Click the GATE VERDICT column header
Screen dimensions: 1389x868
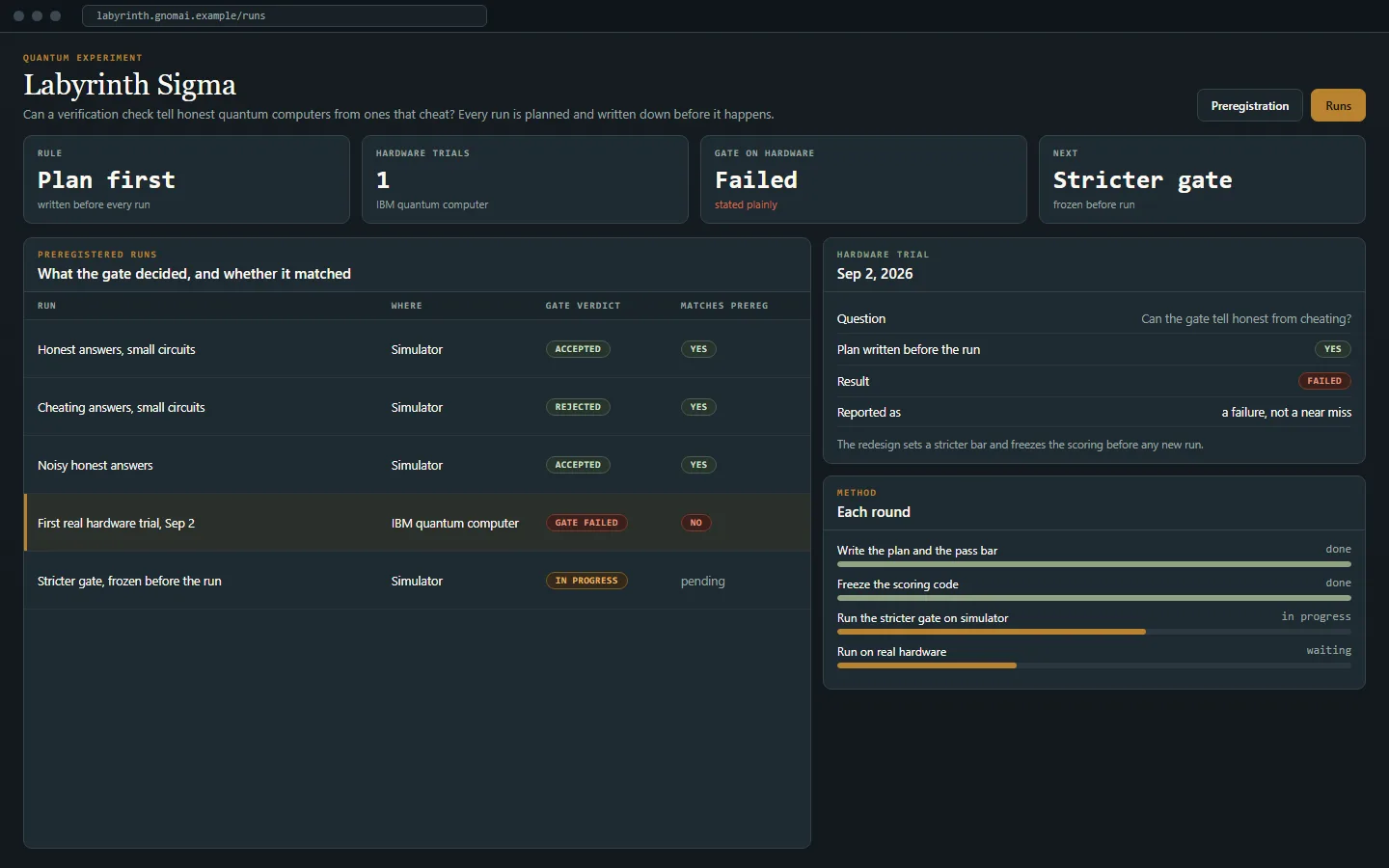(583, 306)
